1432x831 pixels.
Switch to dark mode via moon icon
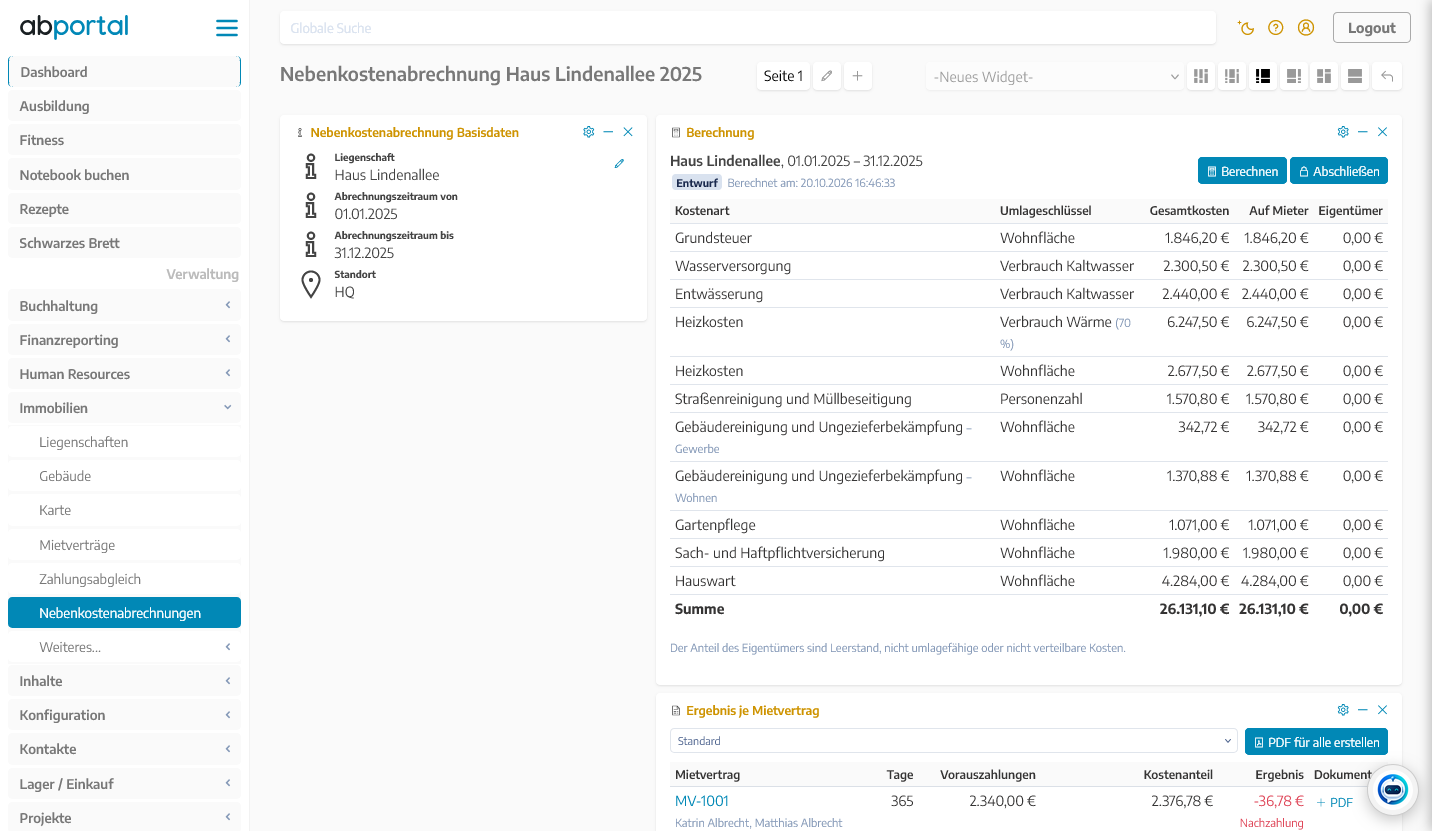pos(1246,28)
